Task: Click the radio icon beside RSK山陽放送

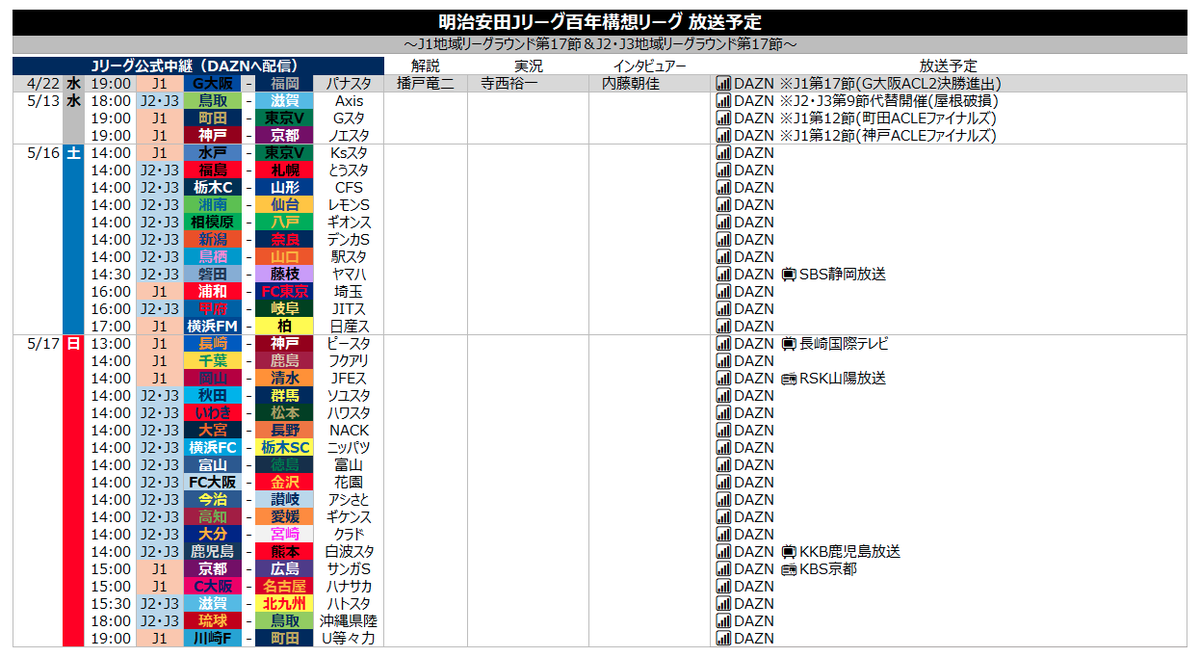Action: pos(788,379)
